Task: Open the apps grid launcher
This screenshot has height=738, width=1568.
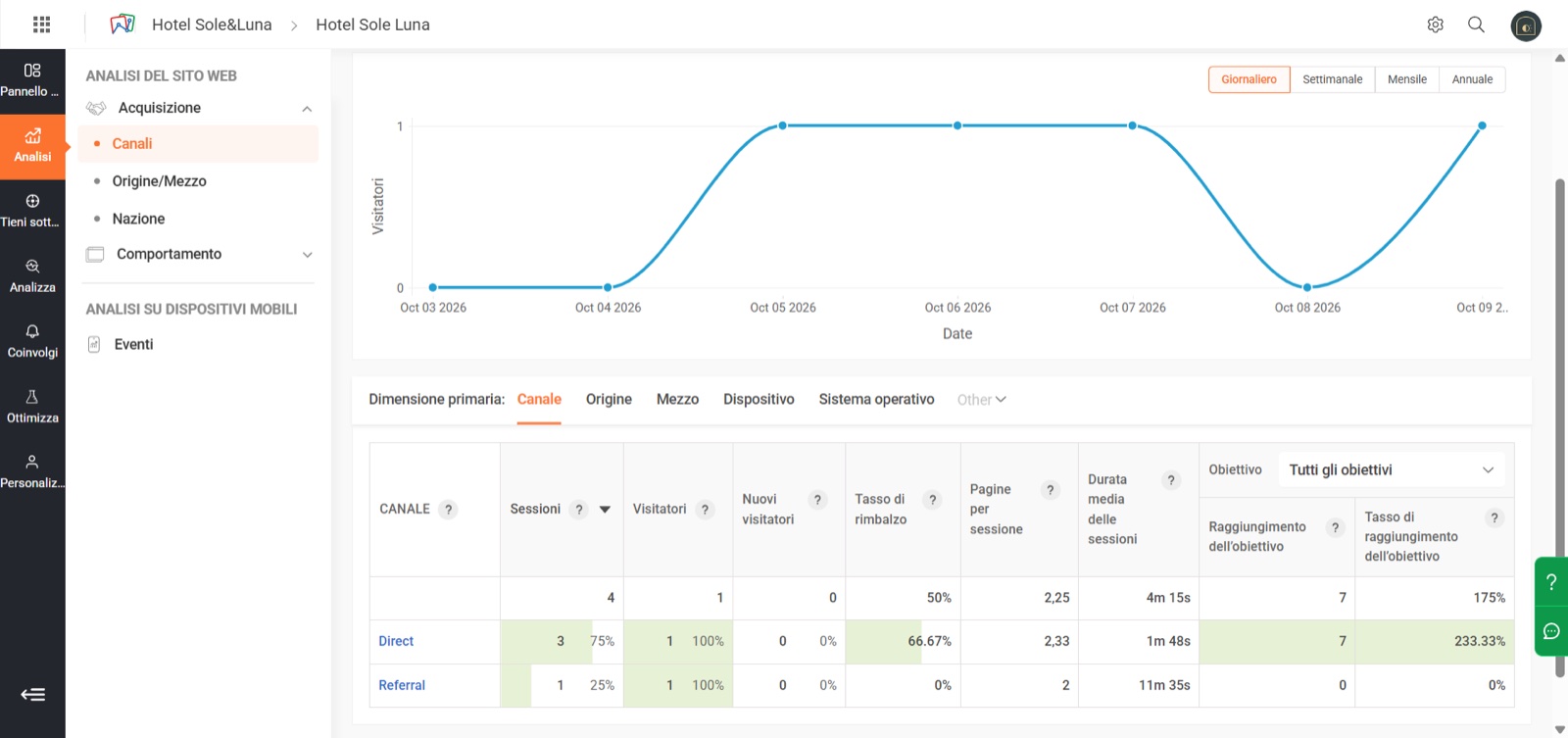Action: tap(41, 25)
